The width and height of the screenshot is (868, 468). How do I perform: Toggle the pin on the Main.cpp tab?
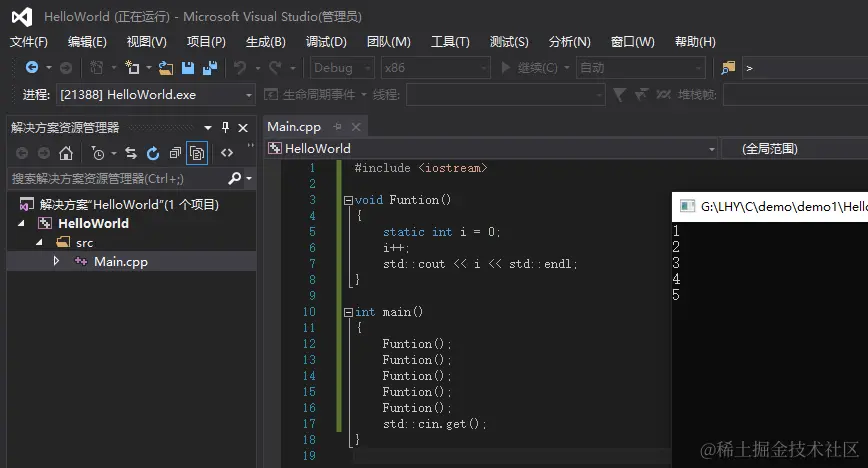pos(337,127)
